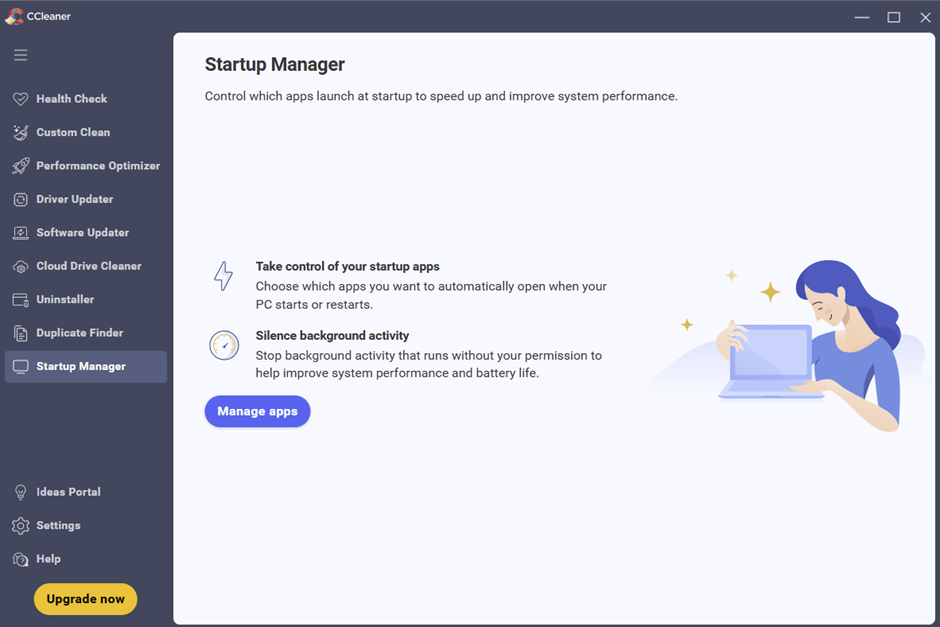Screen dimensions: 940x627
Task: Click the lightning bolt startup apps icon
Action: 223,276
